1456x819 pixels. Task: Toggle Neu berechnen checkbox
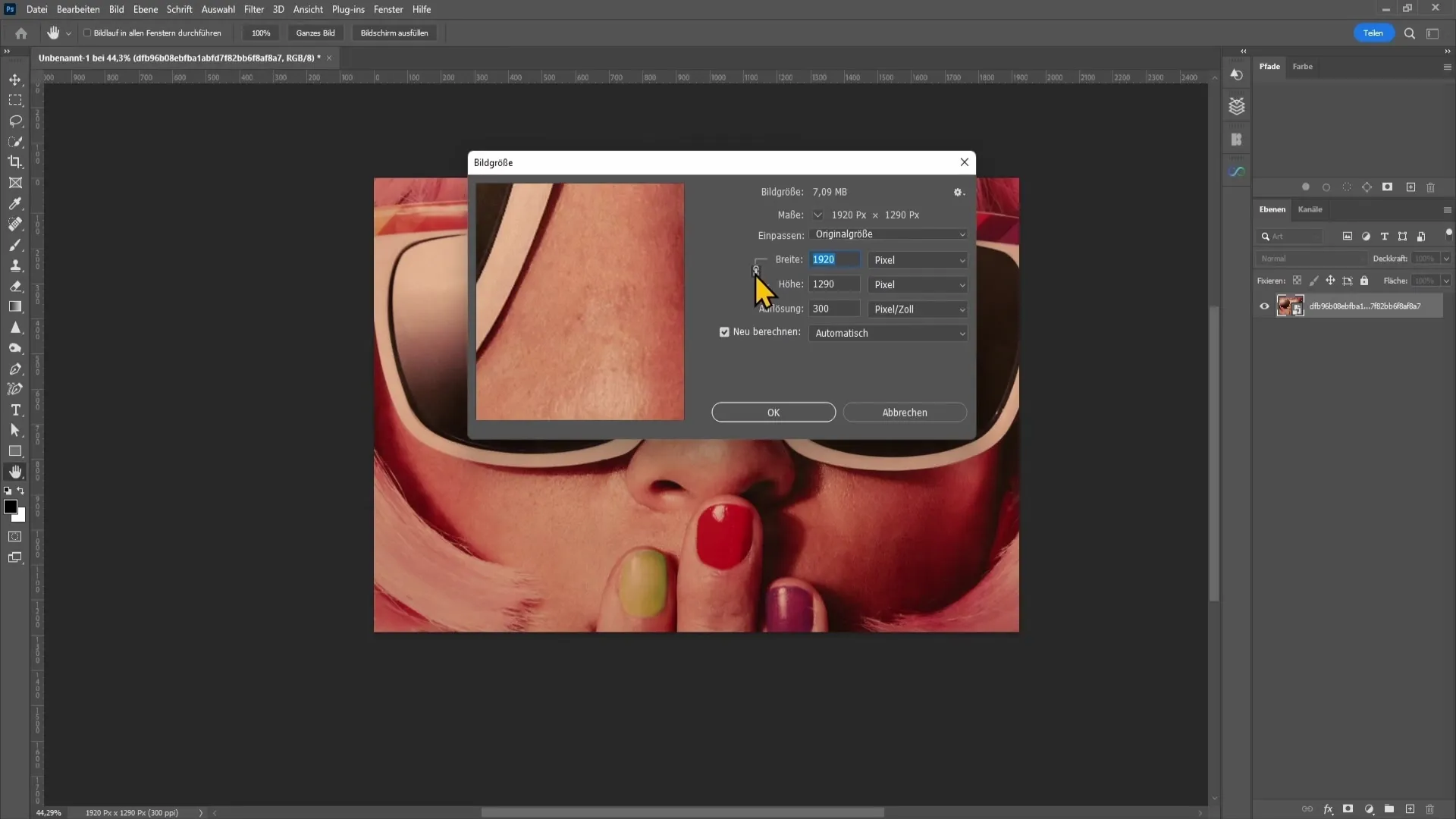pyautogui.click(x=724, y=332)
